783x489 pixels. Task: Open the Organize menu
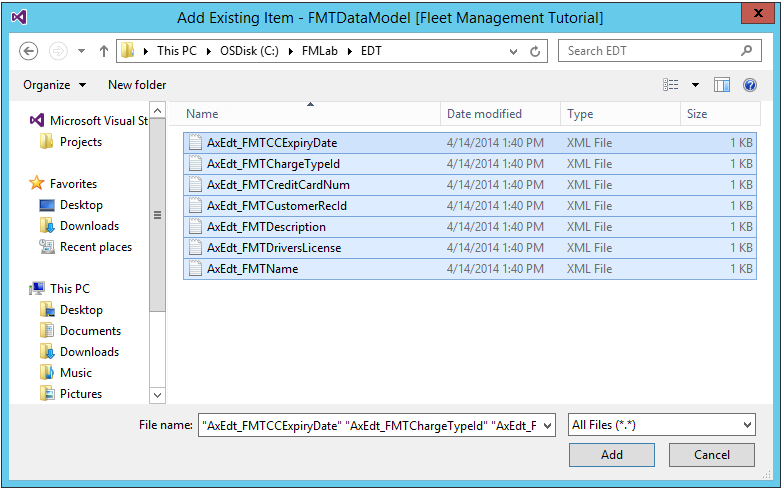[54, 85]
